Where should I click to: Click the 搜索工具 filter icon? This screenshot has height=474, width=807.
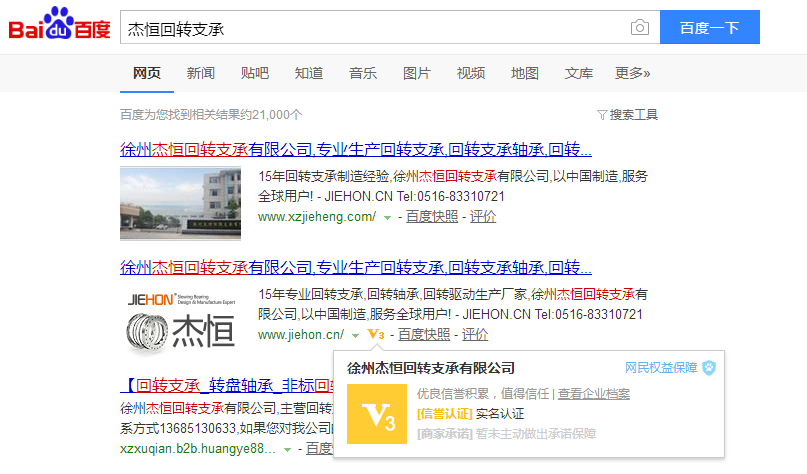602,115
